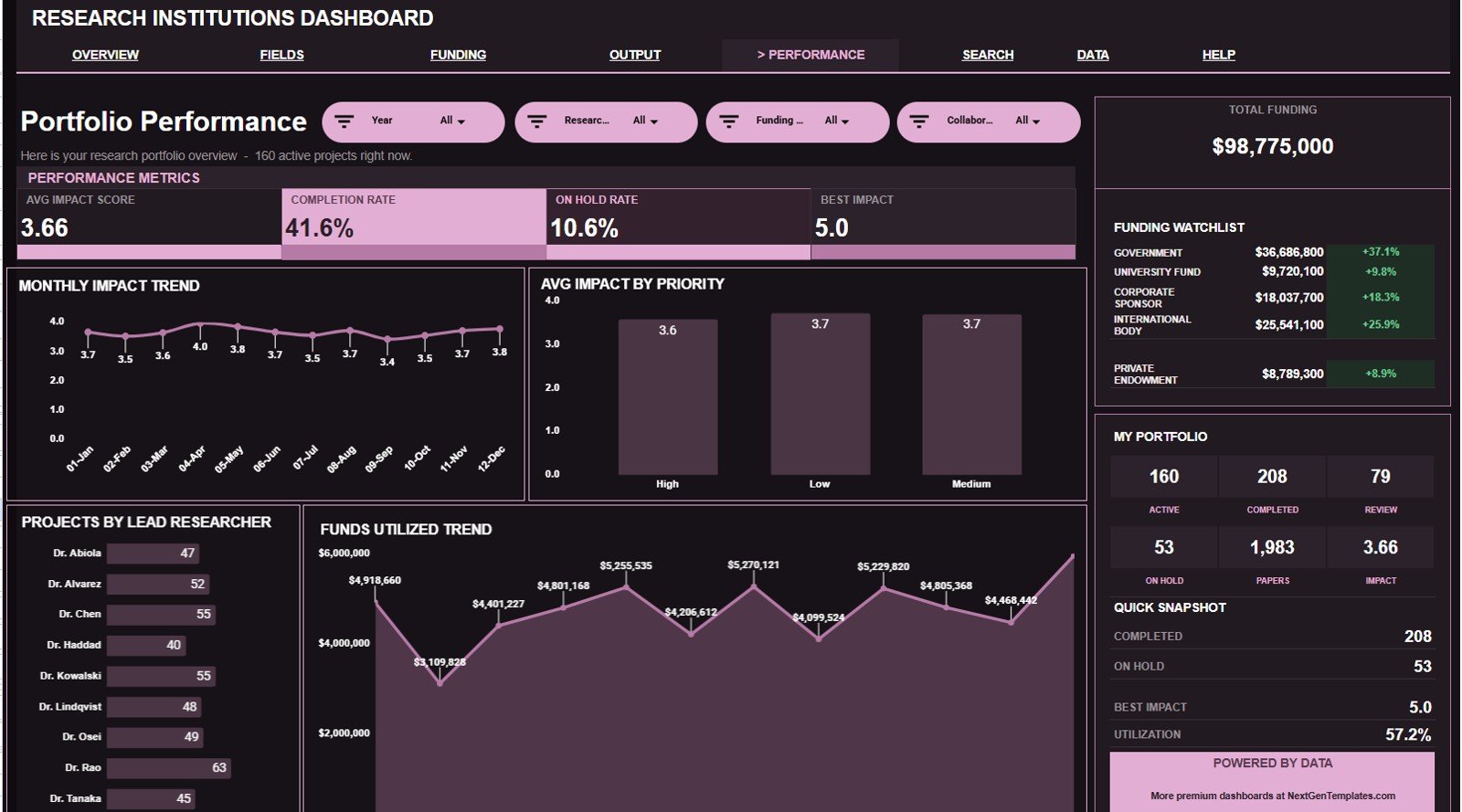Switch to the FIELDS tab
Screen dimensions: 1462x812
click(281, 55)
